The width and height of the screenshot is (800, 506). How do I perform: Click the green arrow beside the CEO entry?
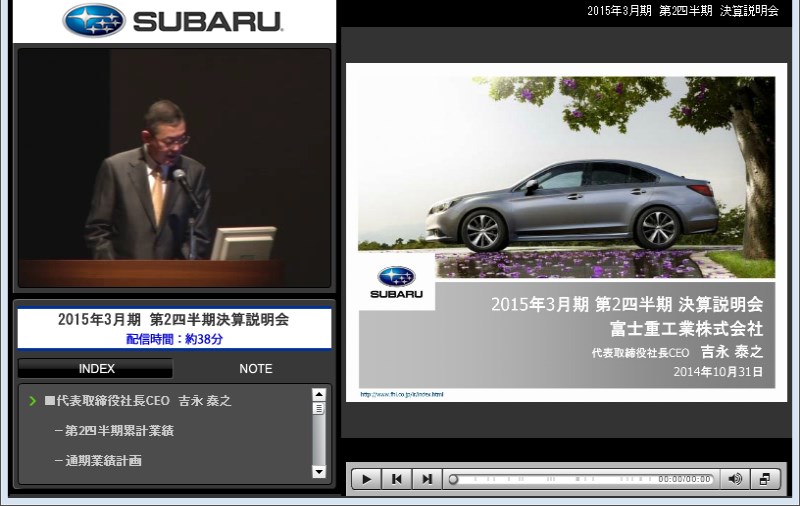coord(33,401)
